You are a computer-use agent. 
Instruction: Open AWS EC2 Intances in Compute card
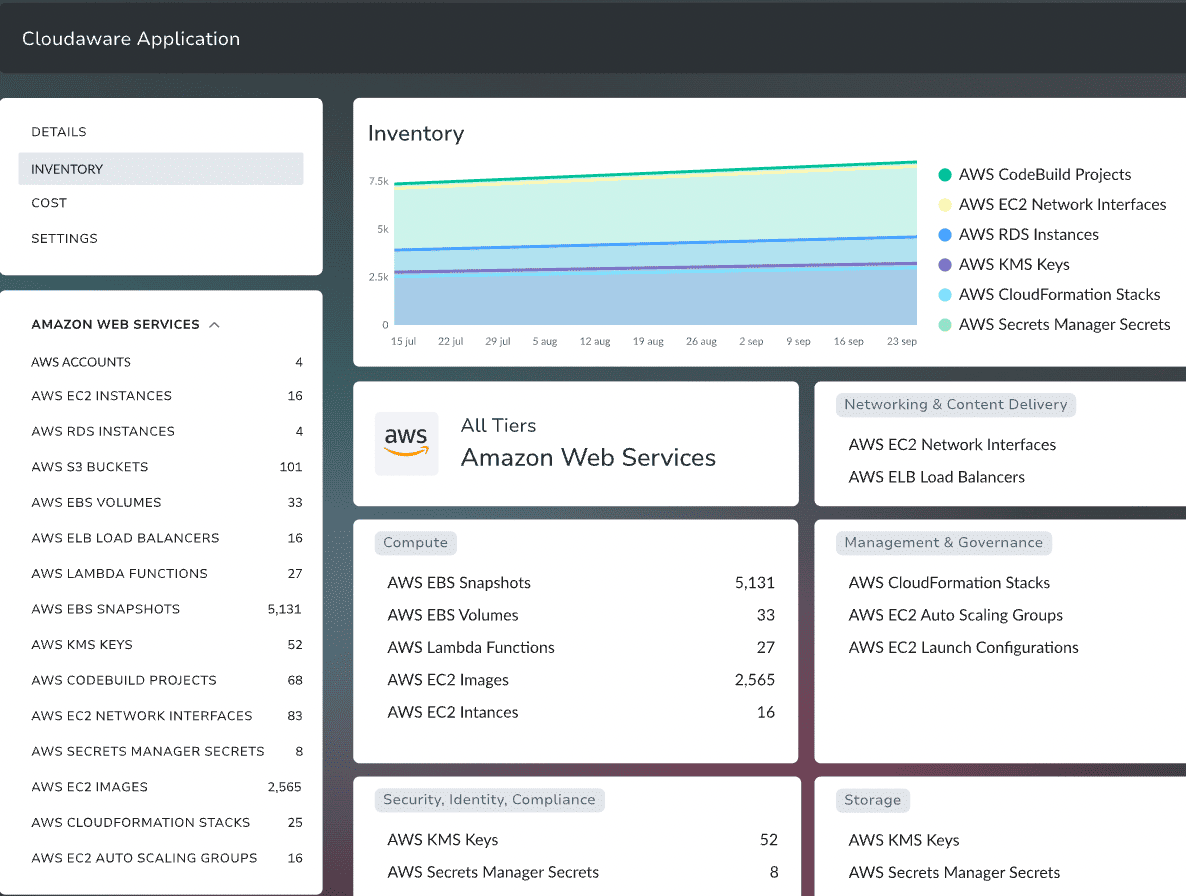453,712
